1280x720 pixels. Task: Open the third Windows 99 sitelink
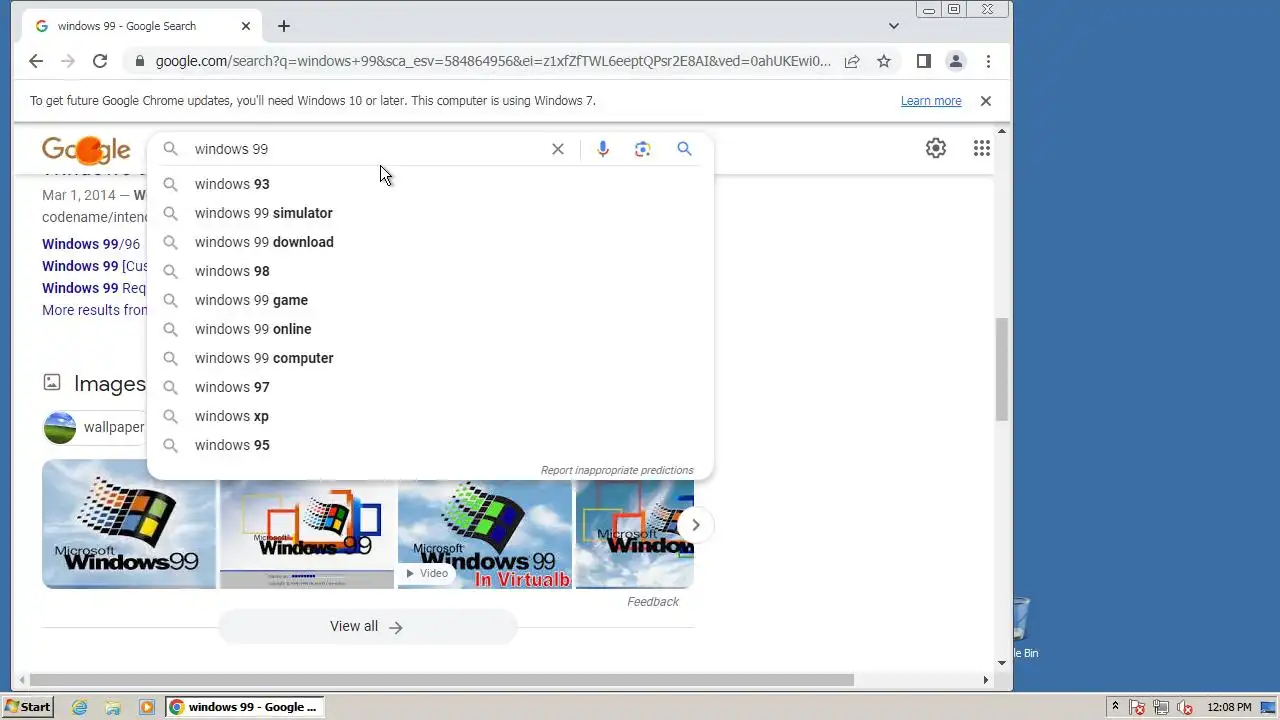[x=94, y=288]
